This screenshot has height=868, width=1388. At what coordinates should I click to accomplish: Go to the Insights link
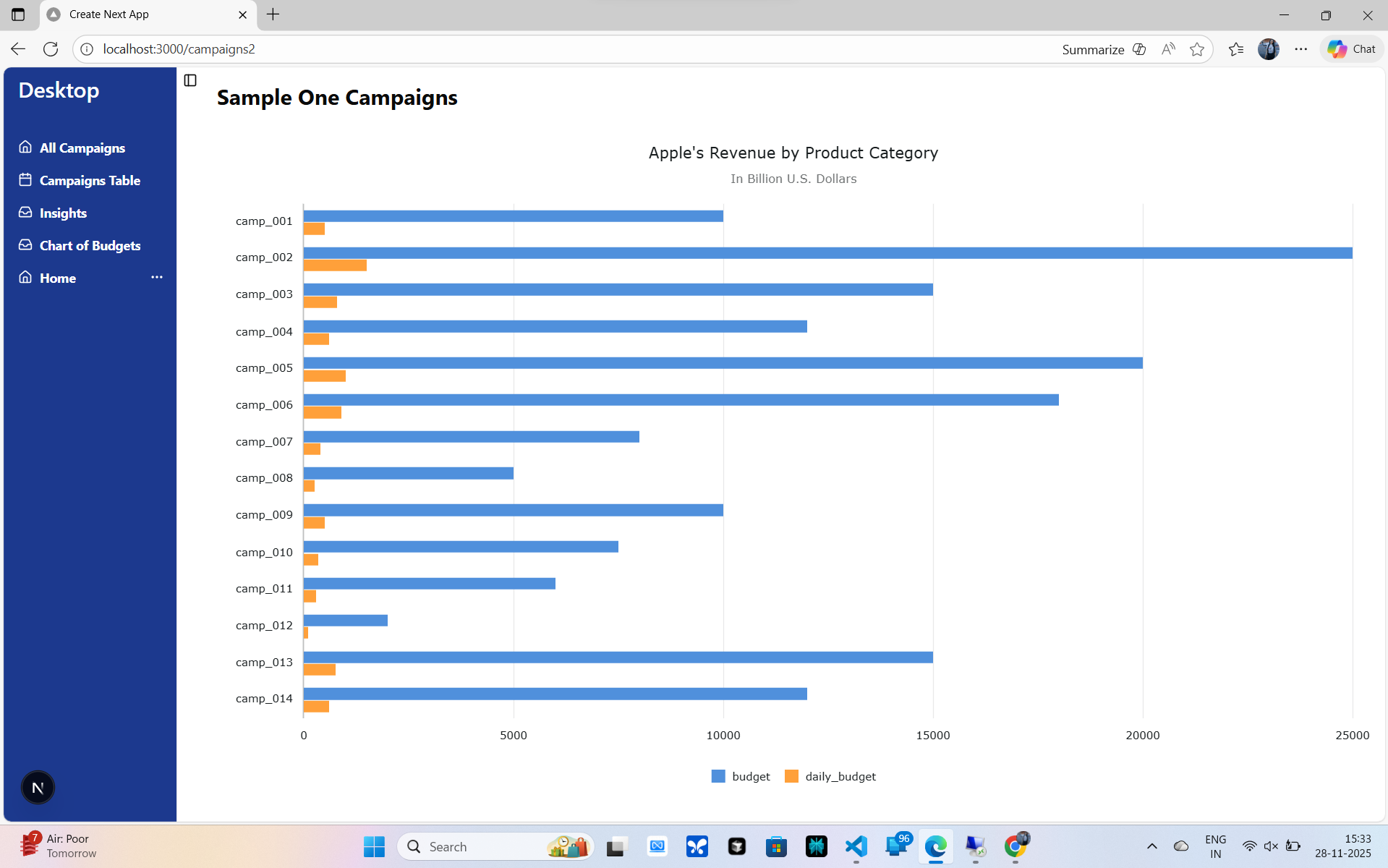[63, 213]
